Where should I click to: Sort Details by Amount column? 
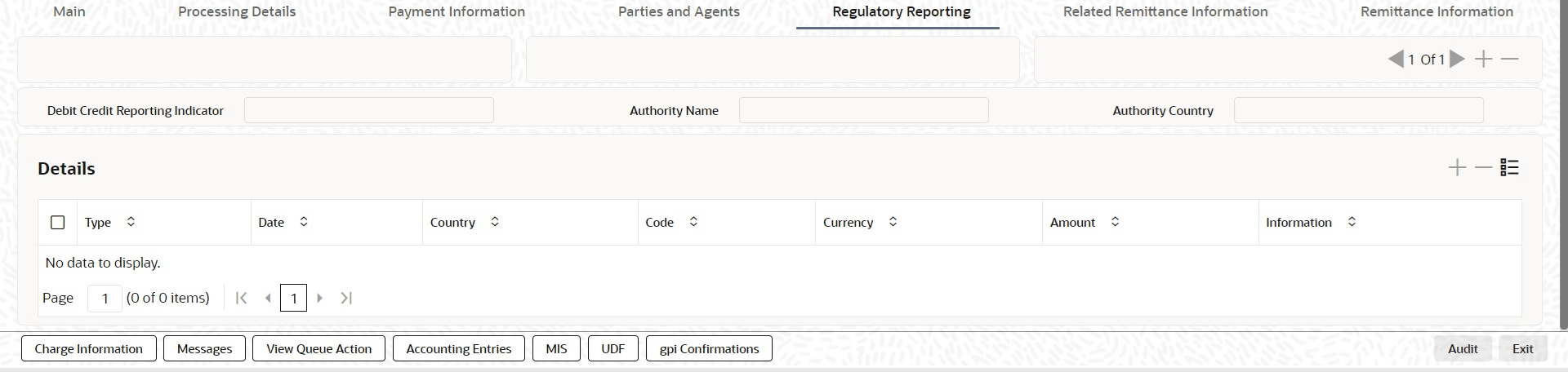[1115, 222]
